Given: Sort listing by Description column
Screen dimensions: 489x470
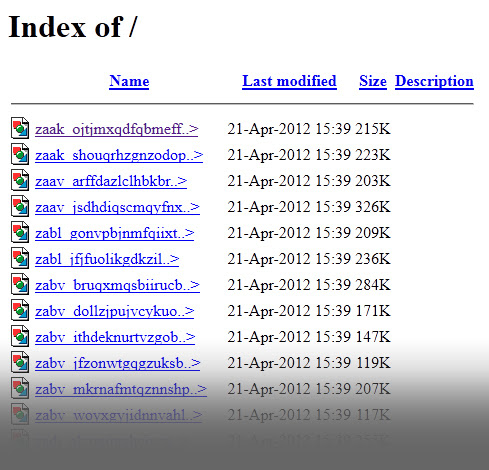Looking at the screenshot, I should click(x=434, y=81).
